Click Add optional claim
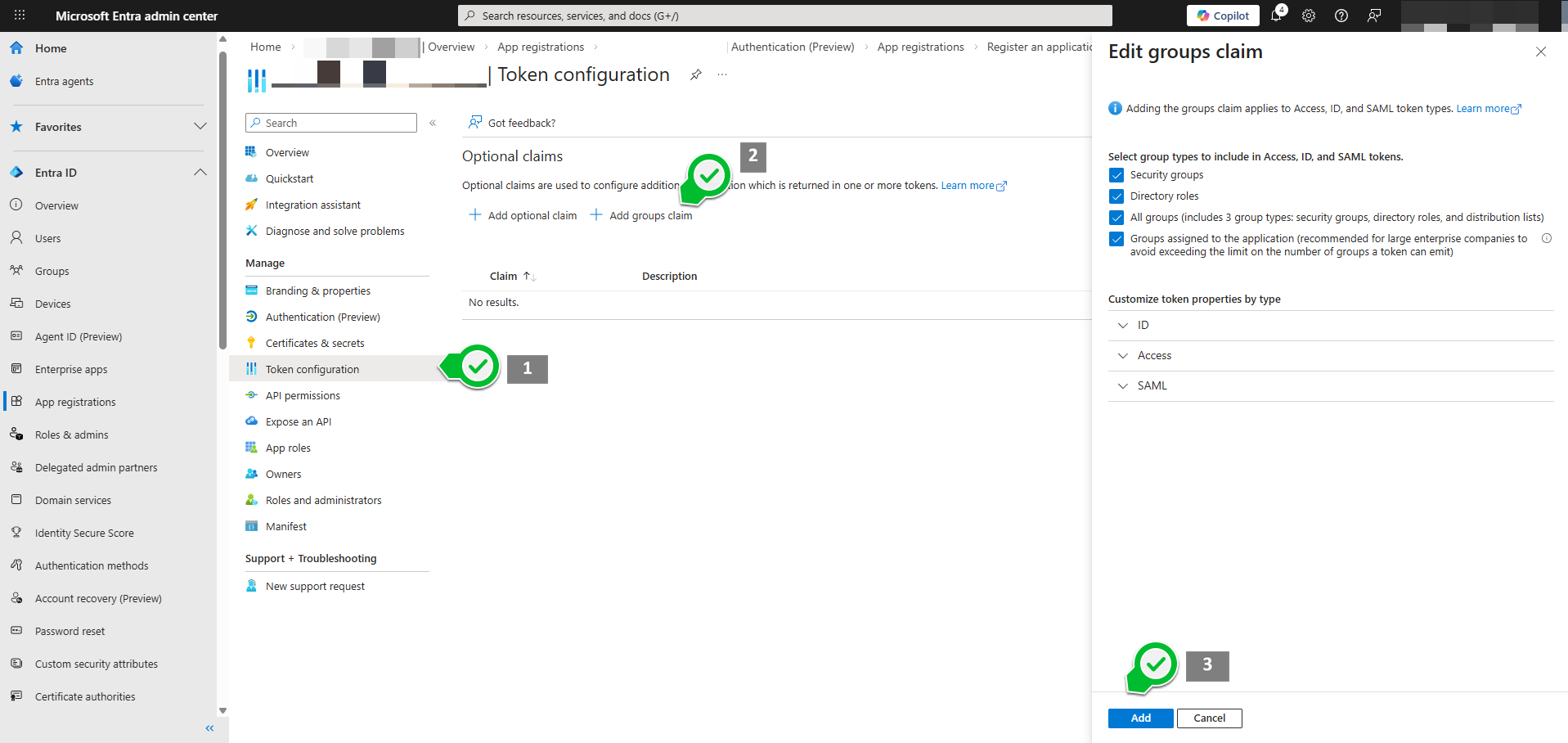 [x=523, y=216]
